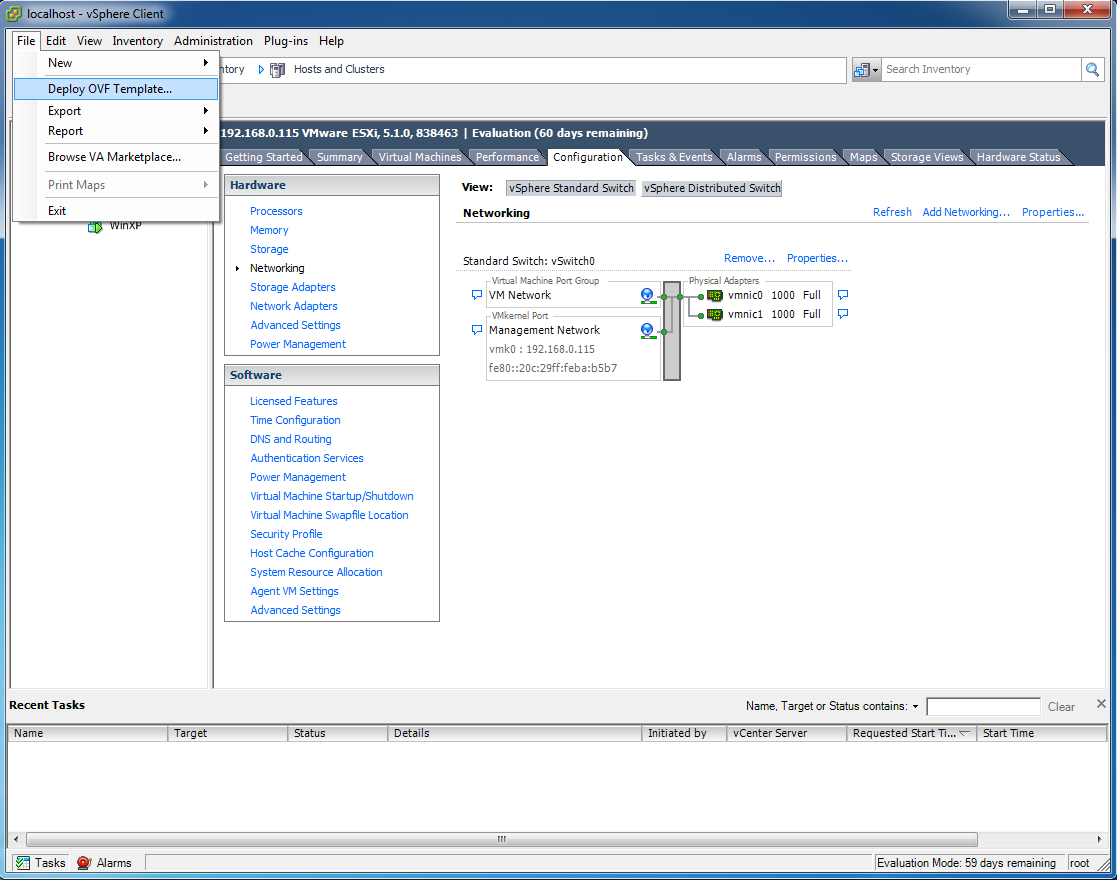Switch to the Performance tab

pos(507,157)
